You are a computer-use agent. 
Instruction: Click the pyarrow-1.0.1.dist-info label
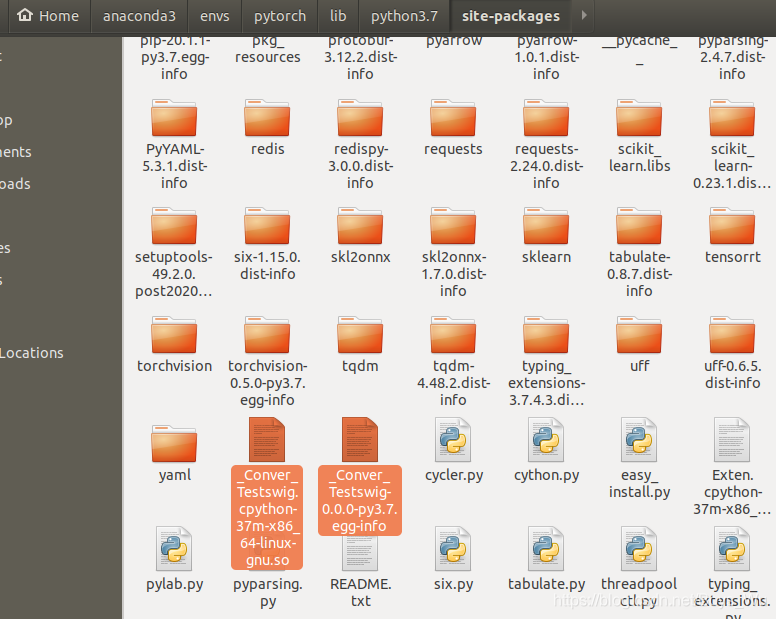pos(546,57)
